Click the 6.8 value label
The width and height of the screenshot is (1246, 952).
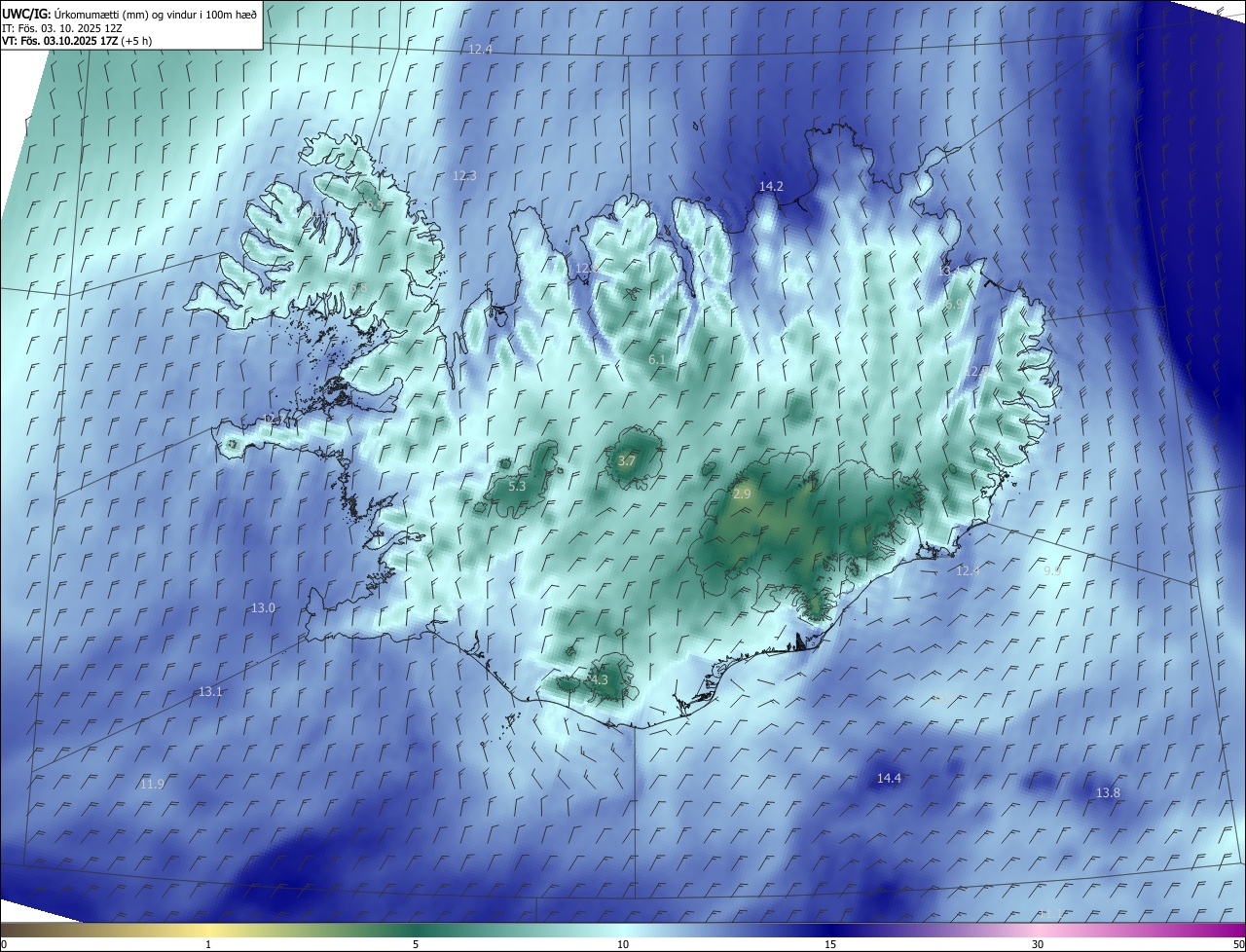pyautogui.click(x=359, y=287)
